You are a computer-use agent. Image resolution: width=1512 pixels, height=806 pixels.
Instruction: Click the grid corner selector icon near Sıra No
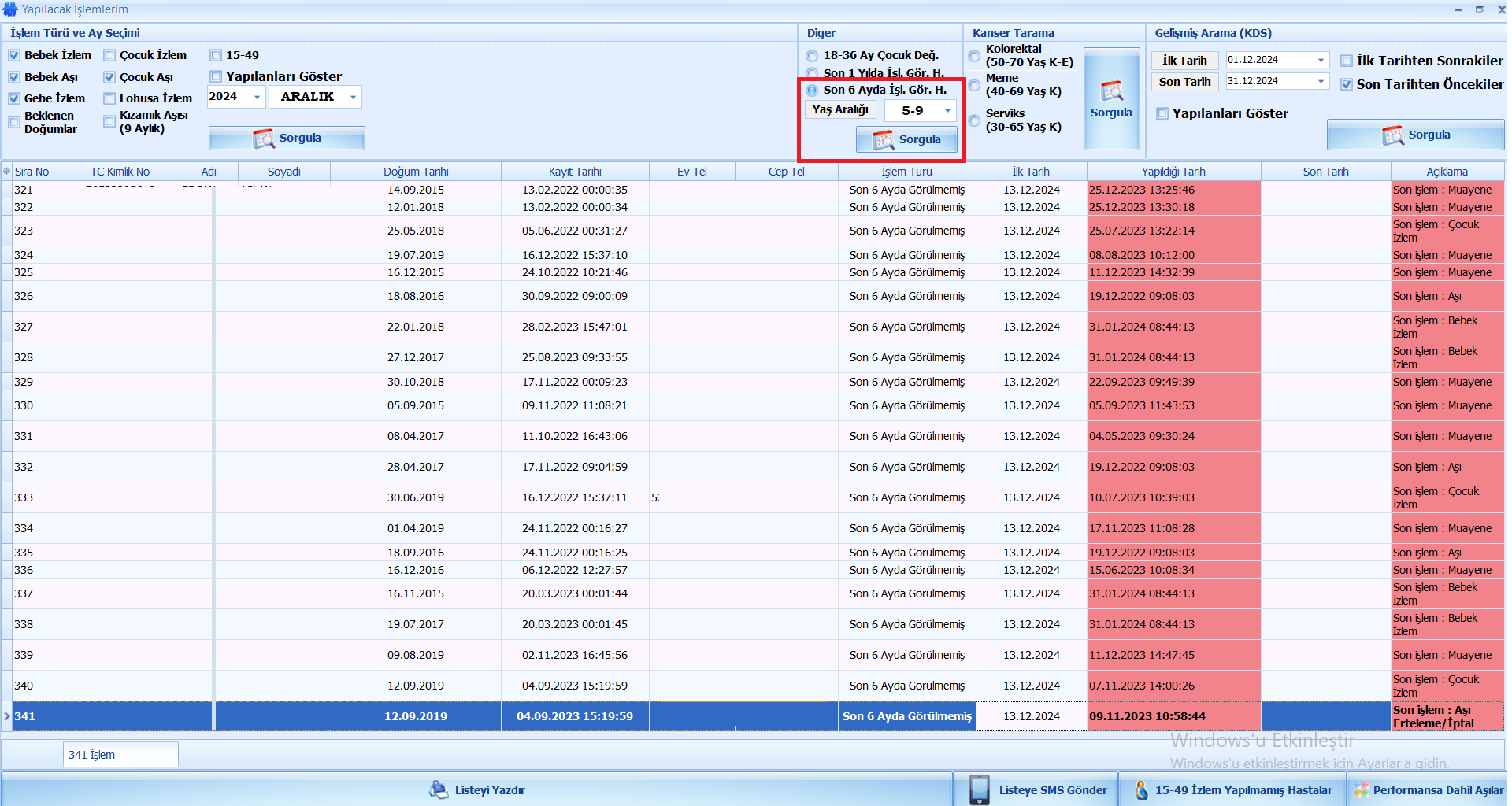click(x=6, y=172)
